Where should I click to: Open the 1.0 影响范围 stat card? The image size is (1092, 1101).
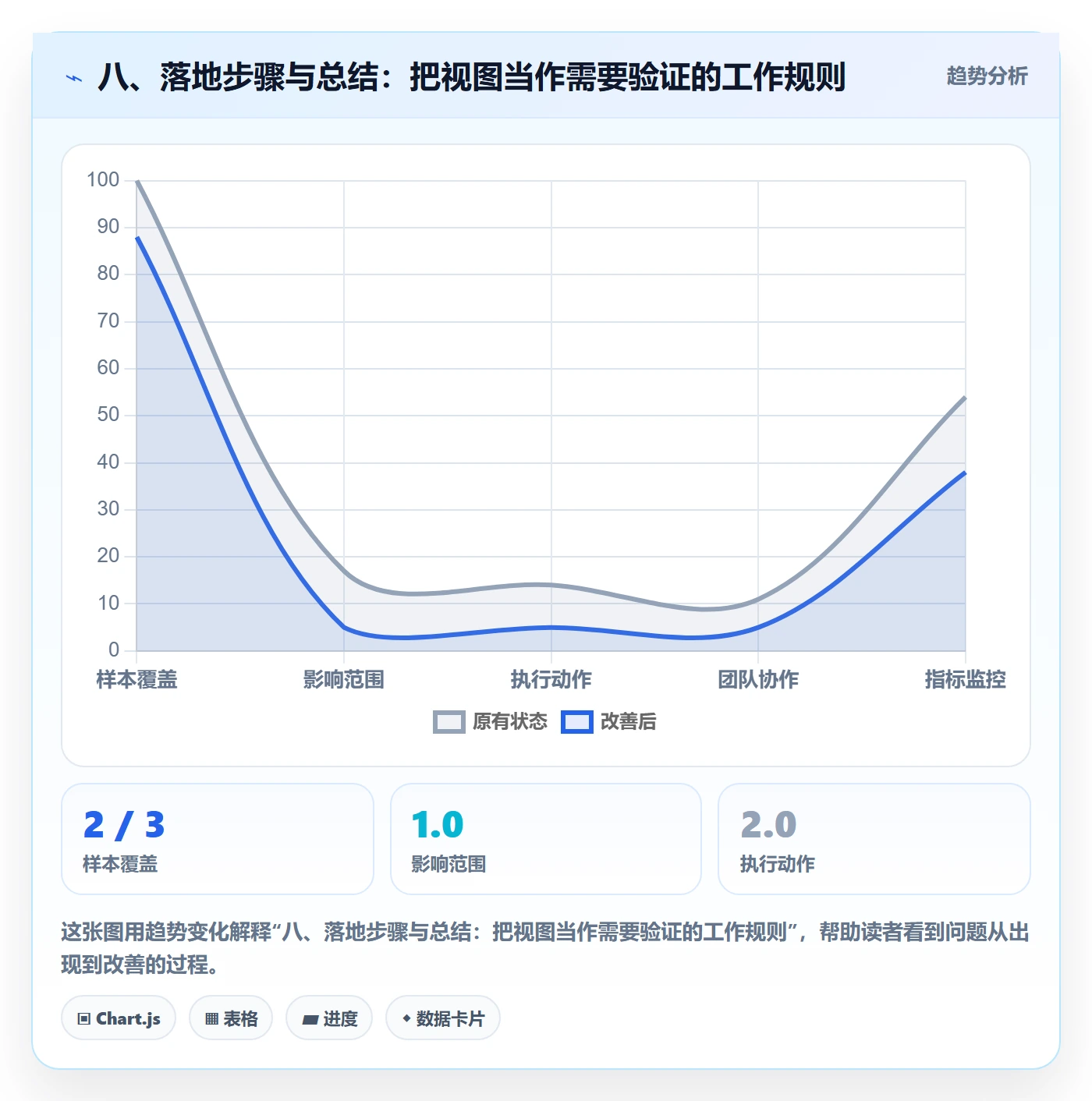[546, 839]
